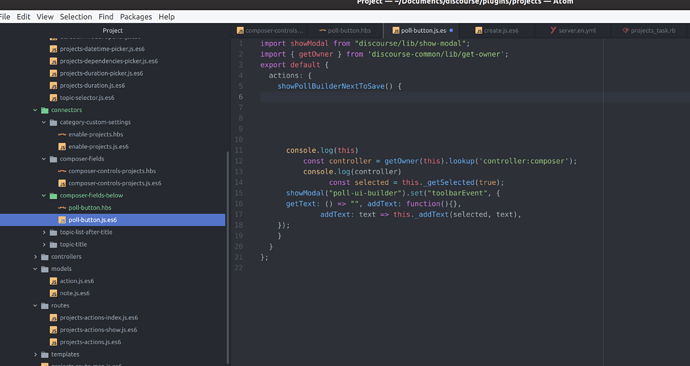Expand the topic-title folder
The height and width of the screenshot is (366, 690).
click(44, 244)
